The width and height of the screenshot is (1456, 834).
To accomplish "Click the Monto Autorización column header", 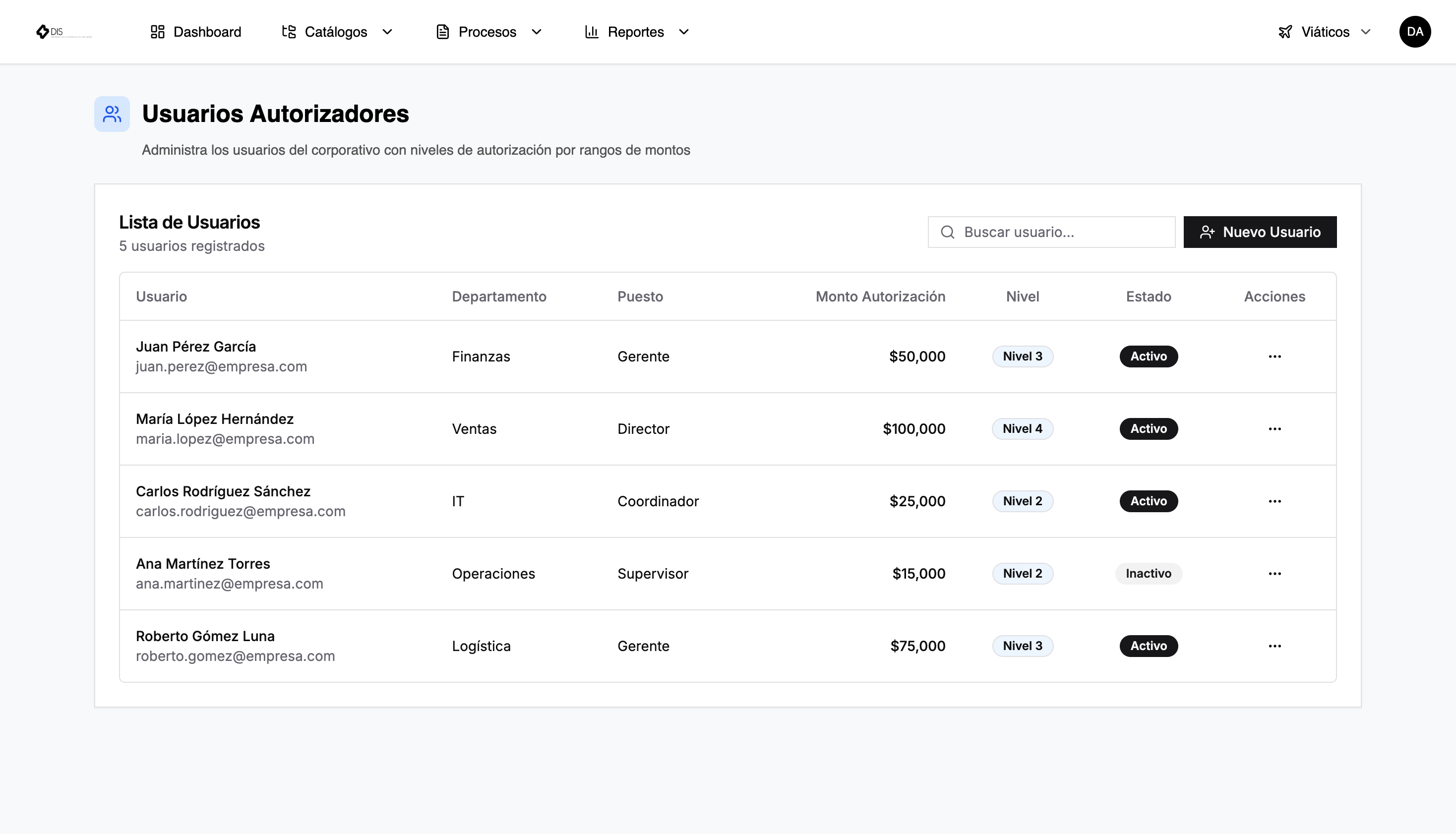I will [x=880, y=296].
